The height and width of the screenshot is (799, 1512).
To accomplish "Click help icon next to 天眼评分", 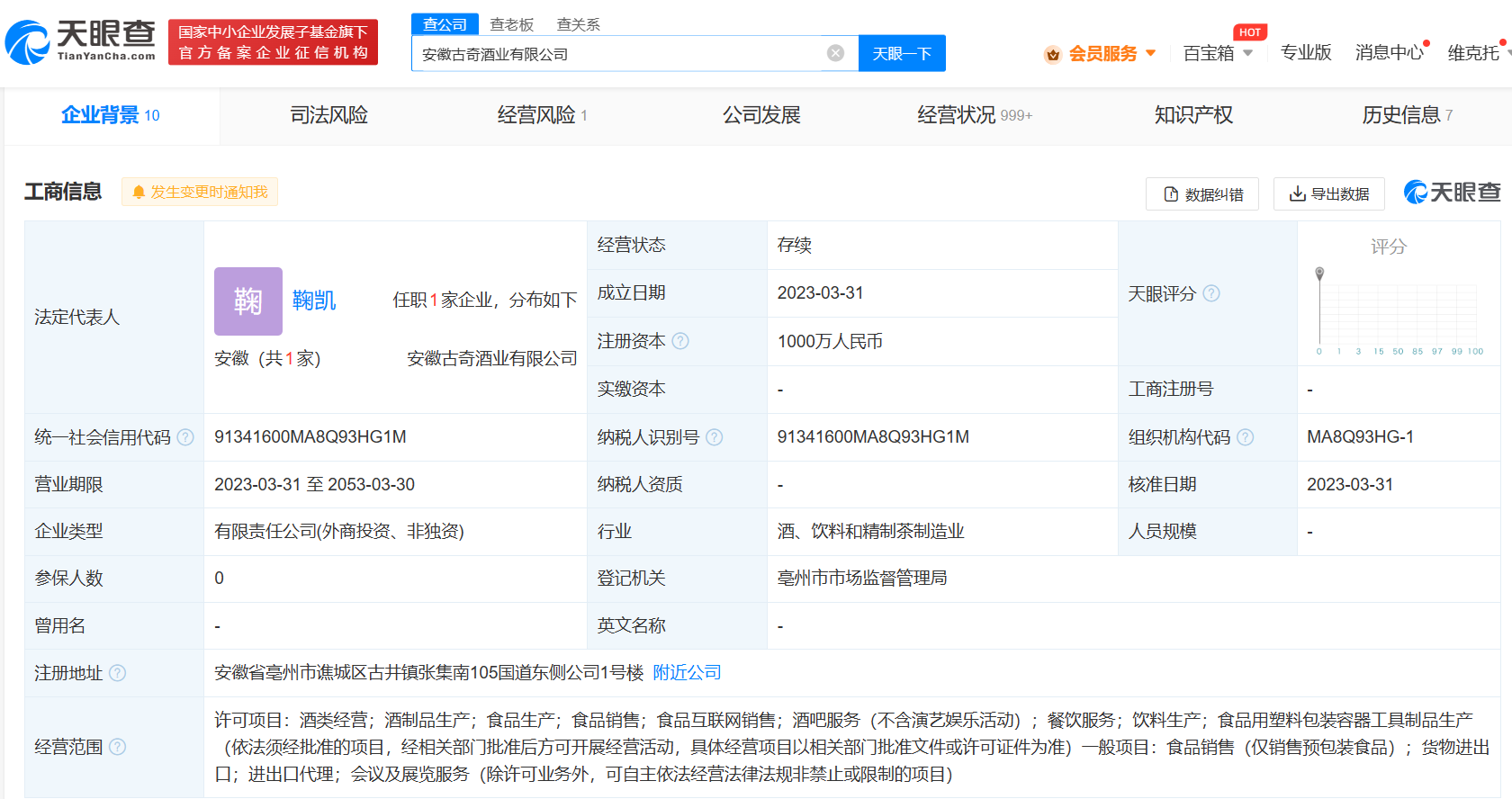I will [1211, 293].
